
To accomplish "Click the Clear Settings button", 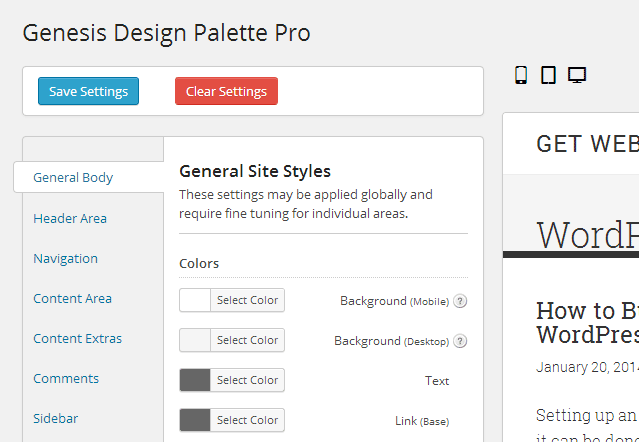I will pos(226,91).
